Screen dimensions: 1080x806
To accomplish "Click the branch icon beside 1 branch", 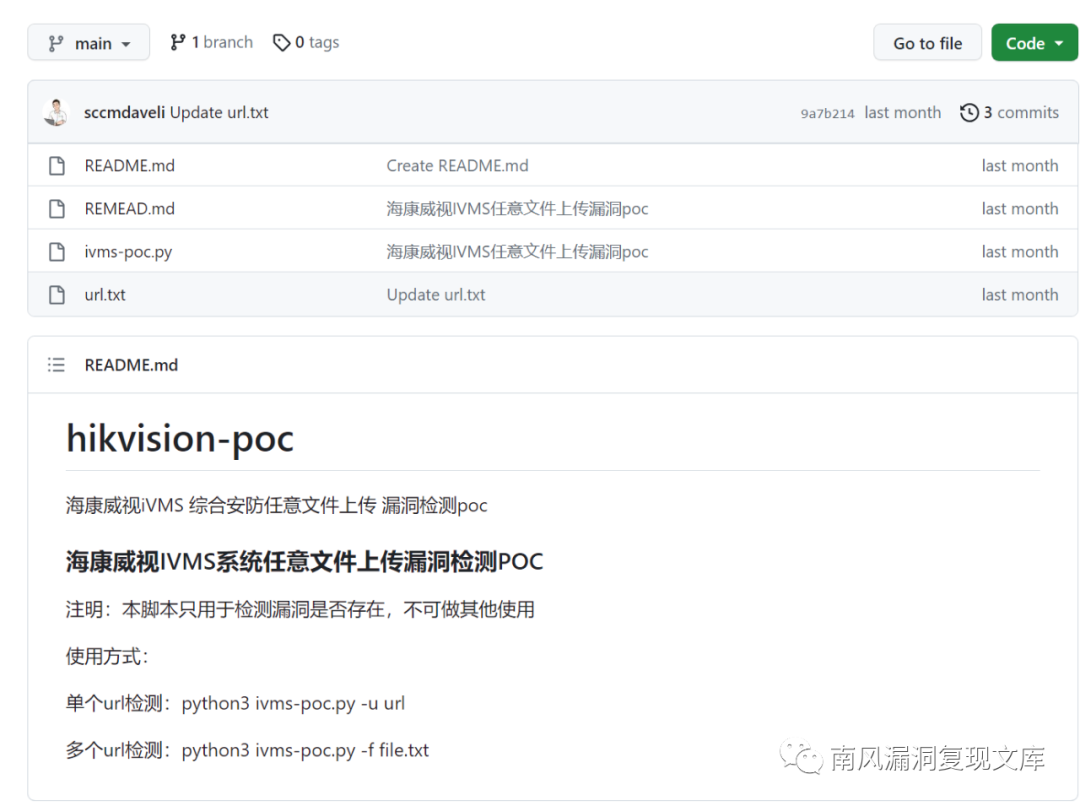I will pyautogui.click(x=178, y=43).
